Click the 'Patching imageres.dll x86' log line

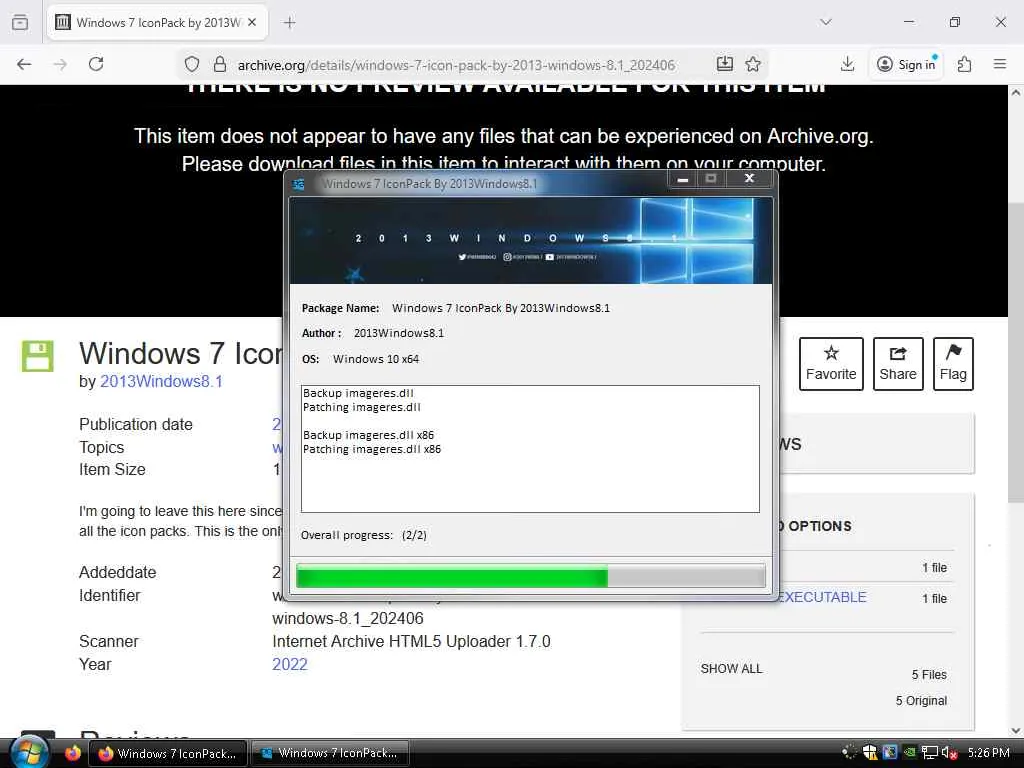(372, 449)
